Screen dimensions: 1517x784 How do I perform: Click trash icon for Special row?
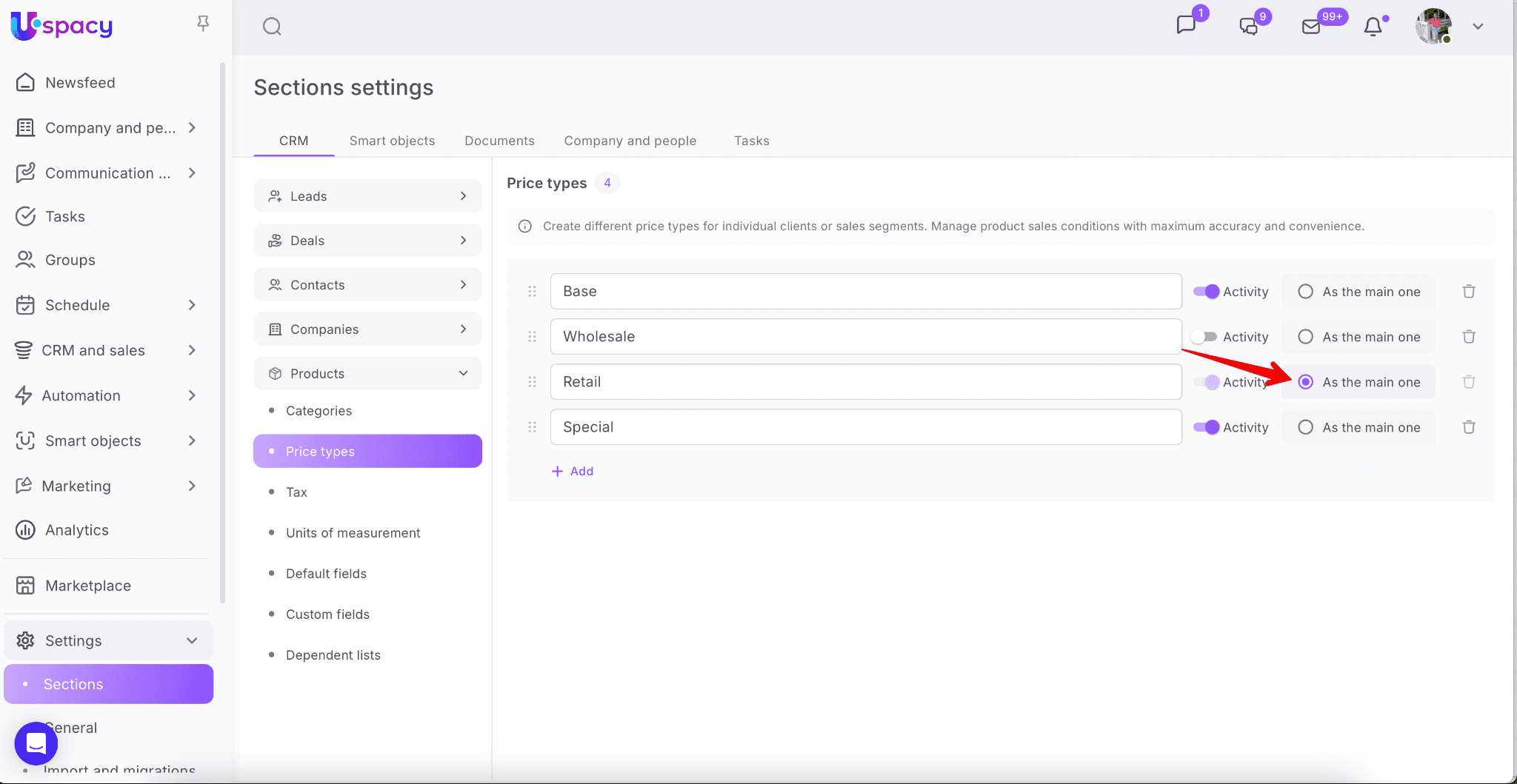[x=1469, y=427]
